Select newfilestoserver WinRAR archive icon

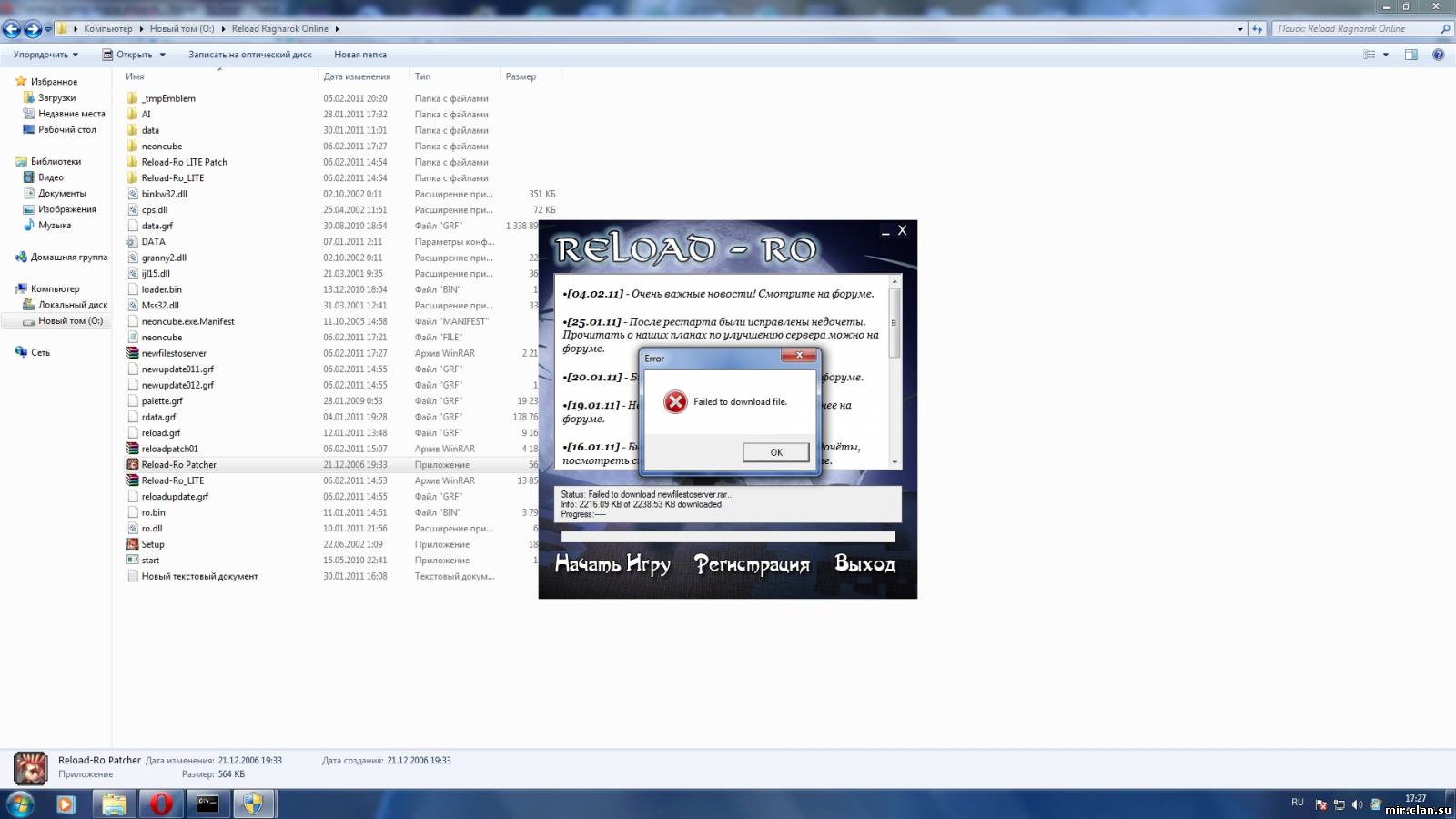(x=133, y=353)
